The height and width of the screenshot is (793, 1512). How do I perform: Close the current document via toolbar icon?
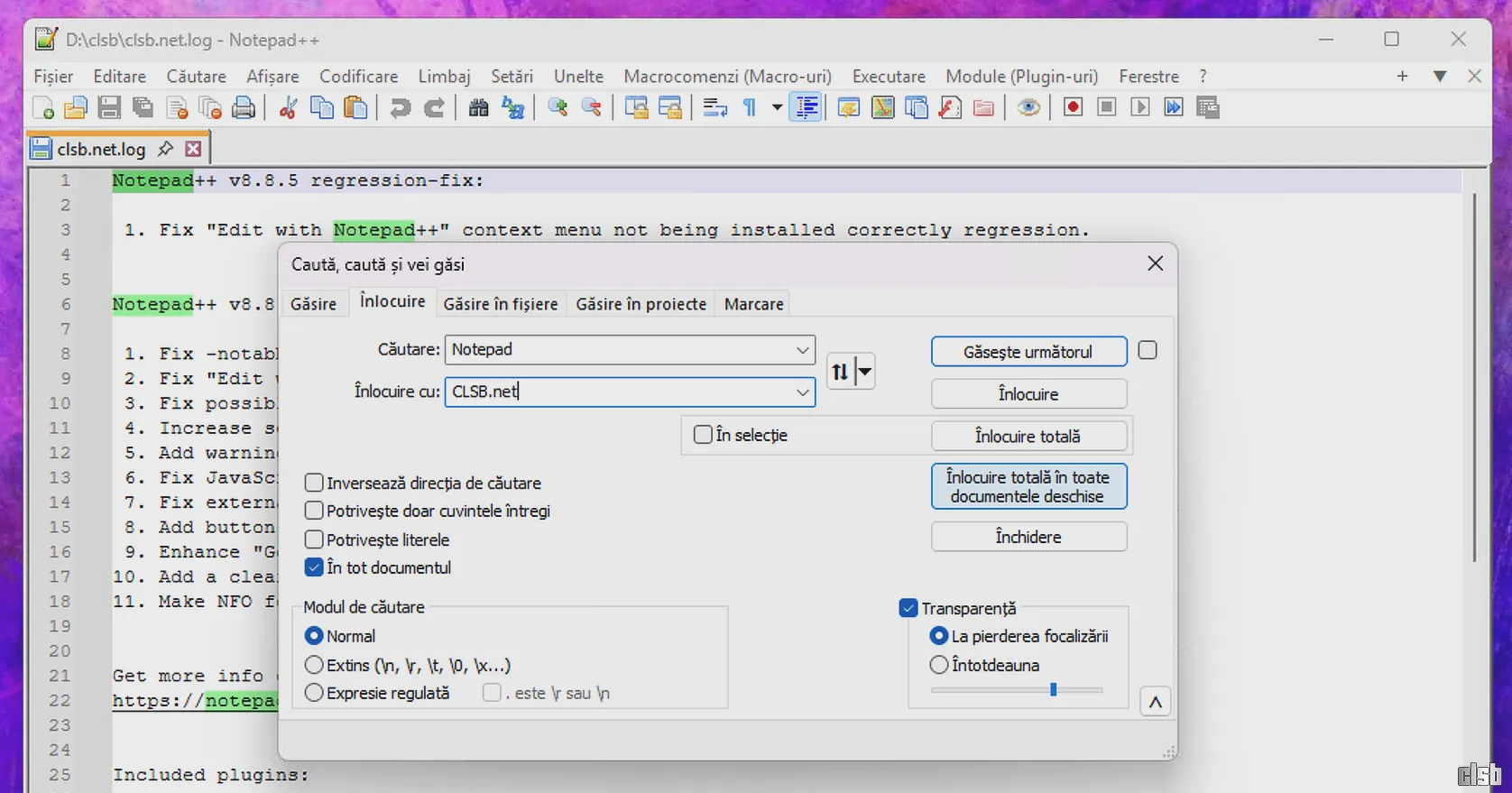(x=177, y=108)
